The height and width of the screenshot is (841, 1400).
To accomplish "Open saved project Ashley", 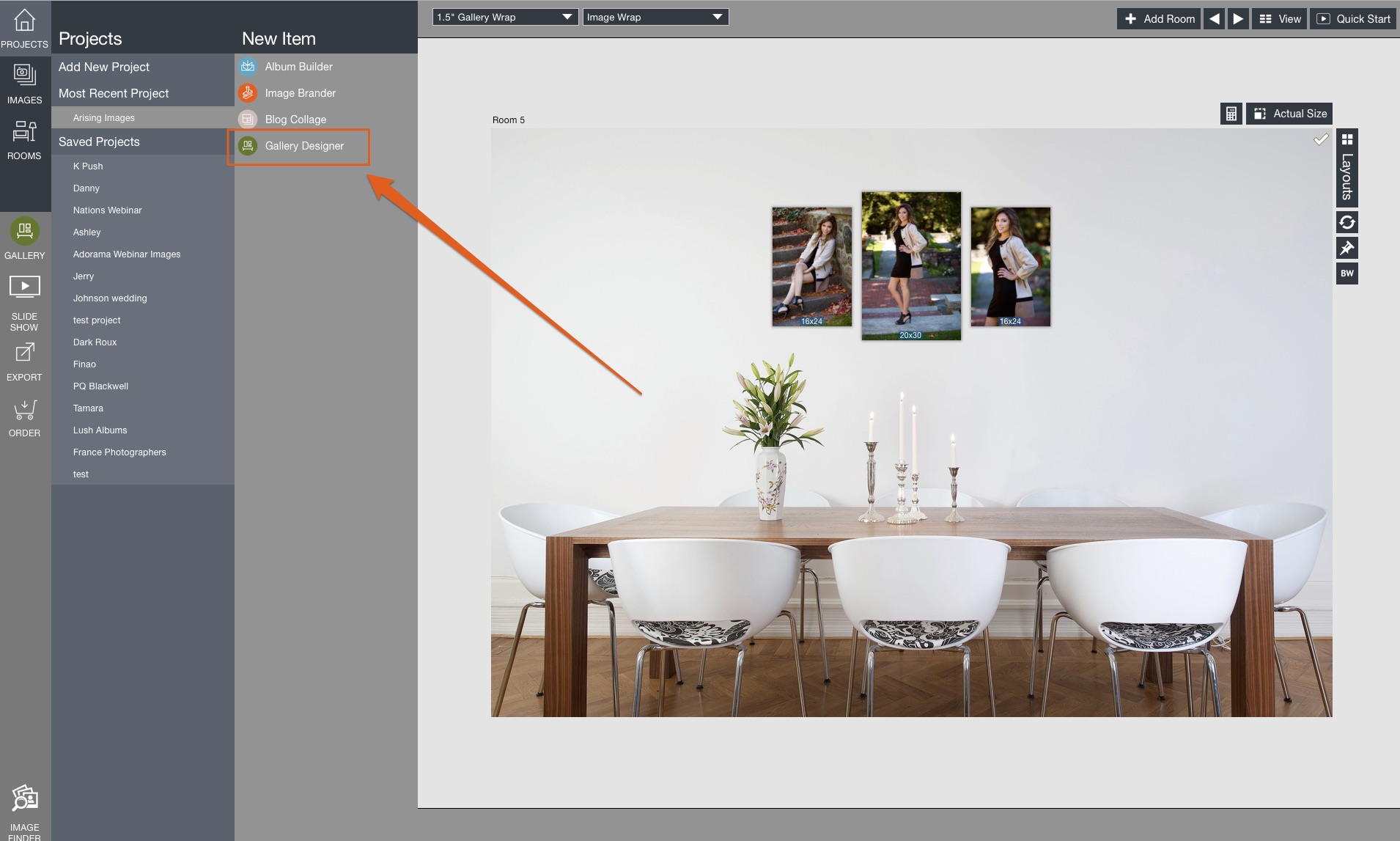I will (142, 232).
